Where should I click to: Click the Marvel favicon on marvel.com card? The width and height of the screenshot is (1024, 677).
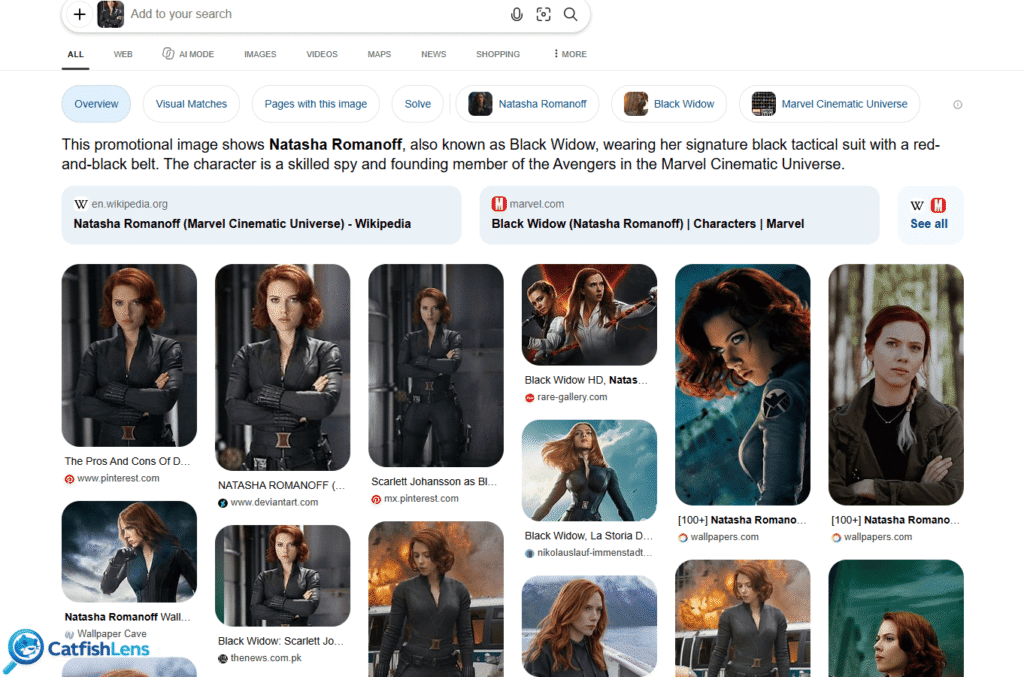tap(499, 204)
